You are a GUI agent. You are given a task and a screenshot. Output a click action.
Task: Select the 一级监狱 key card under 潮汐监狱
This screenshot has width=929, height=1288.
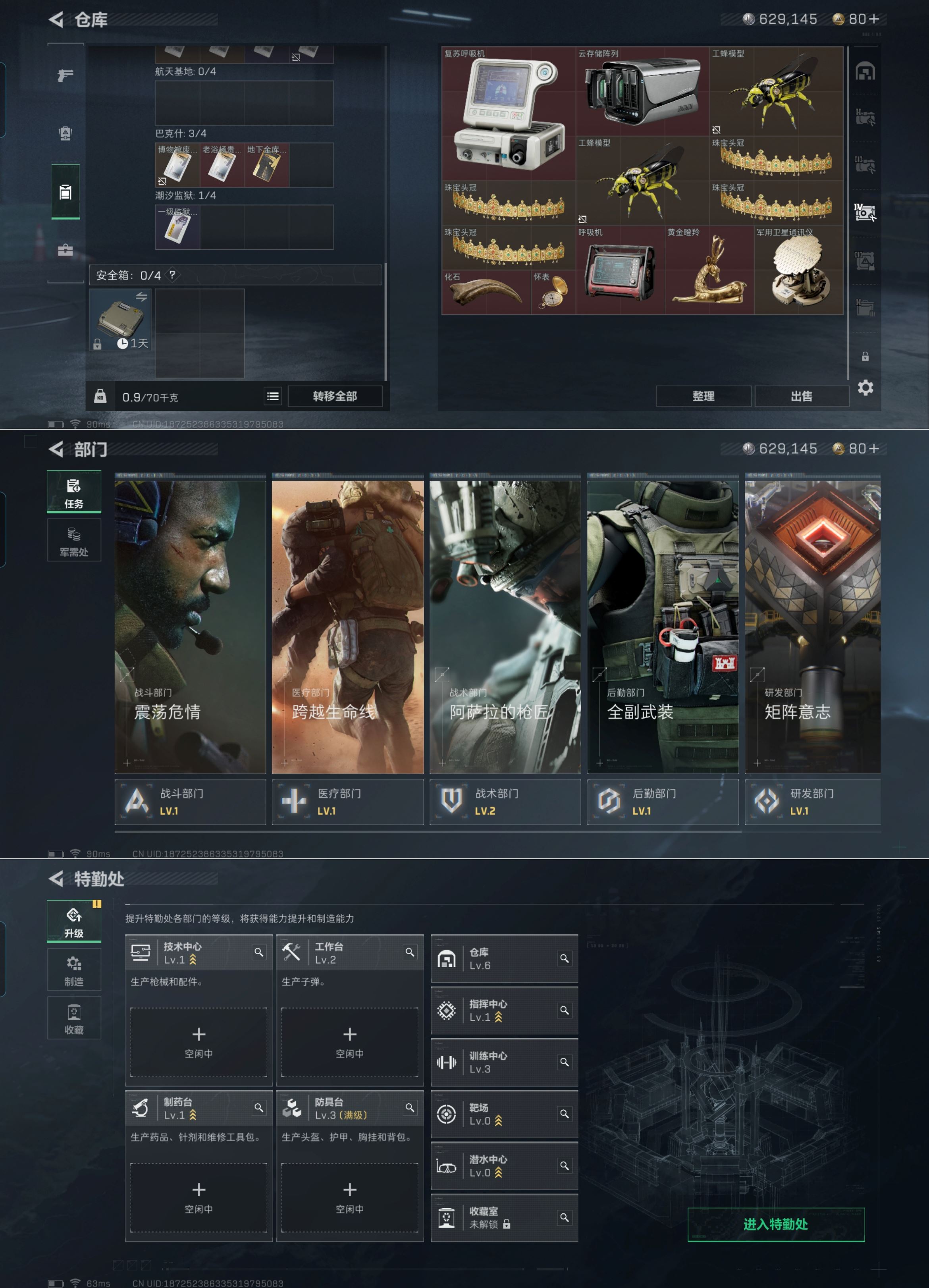178,227
